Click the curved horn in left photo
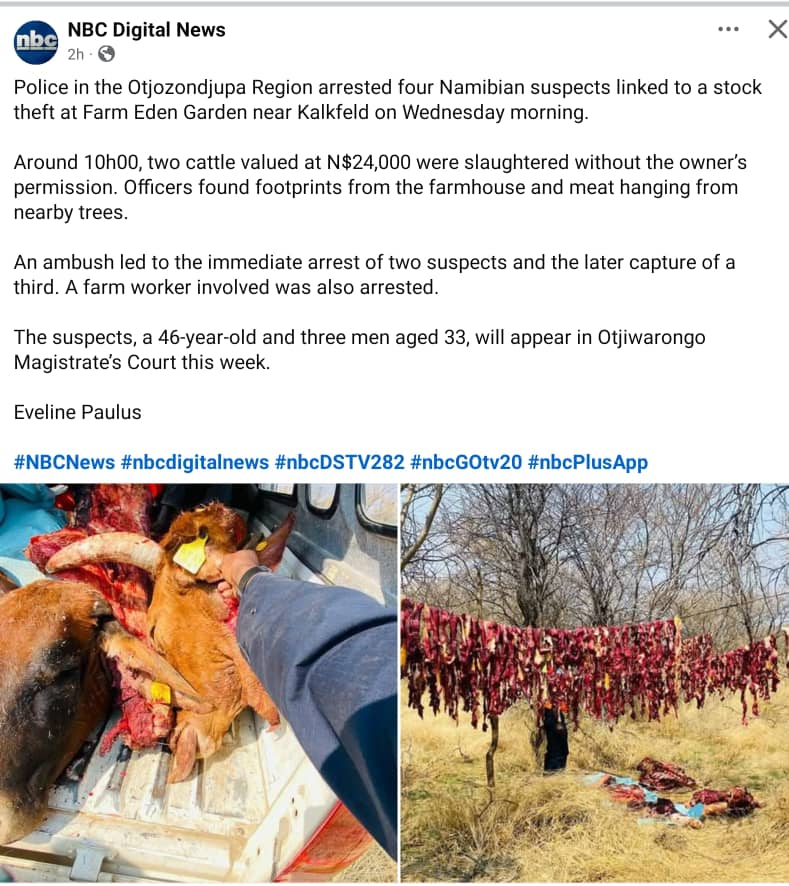Viewport: 789px width, 886px height. point(105,552)
